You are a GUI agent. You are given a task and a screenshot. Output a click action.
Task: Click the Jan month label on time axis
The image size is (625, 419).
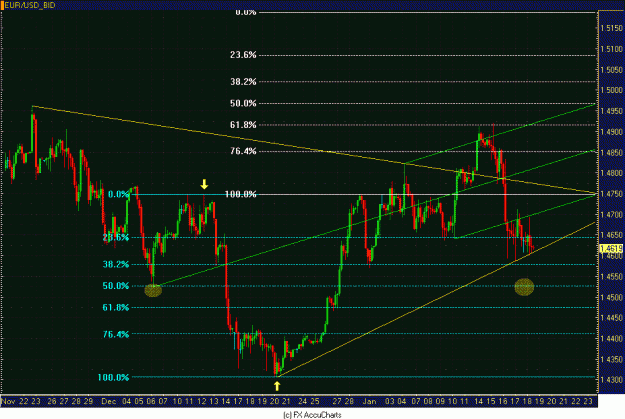pyautogui.click(x=369, y=401)
